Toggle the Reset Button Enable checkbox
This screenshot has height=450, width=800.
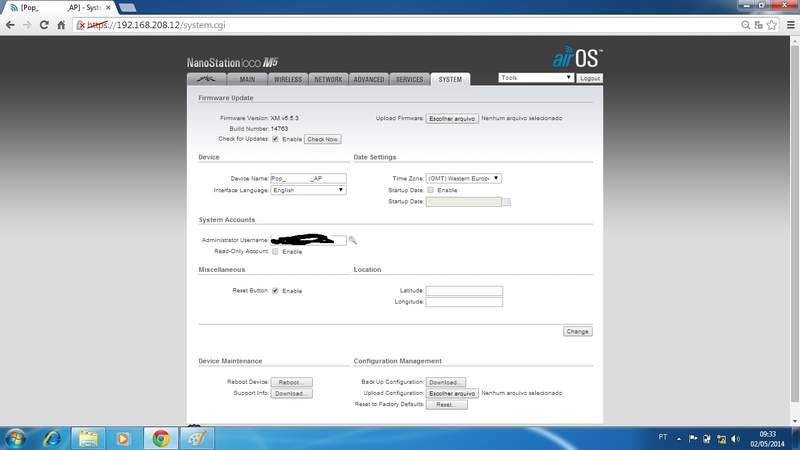click(276, 290)
